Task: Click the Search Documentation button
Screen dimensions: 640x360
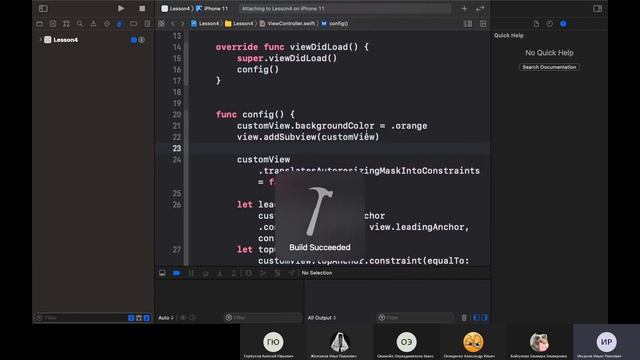Action: coord(549,67)
